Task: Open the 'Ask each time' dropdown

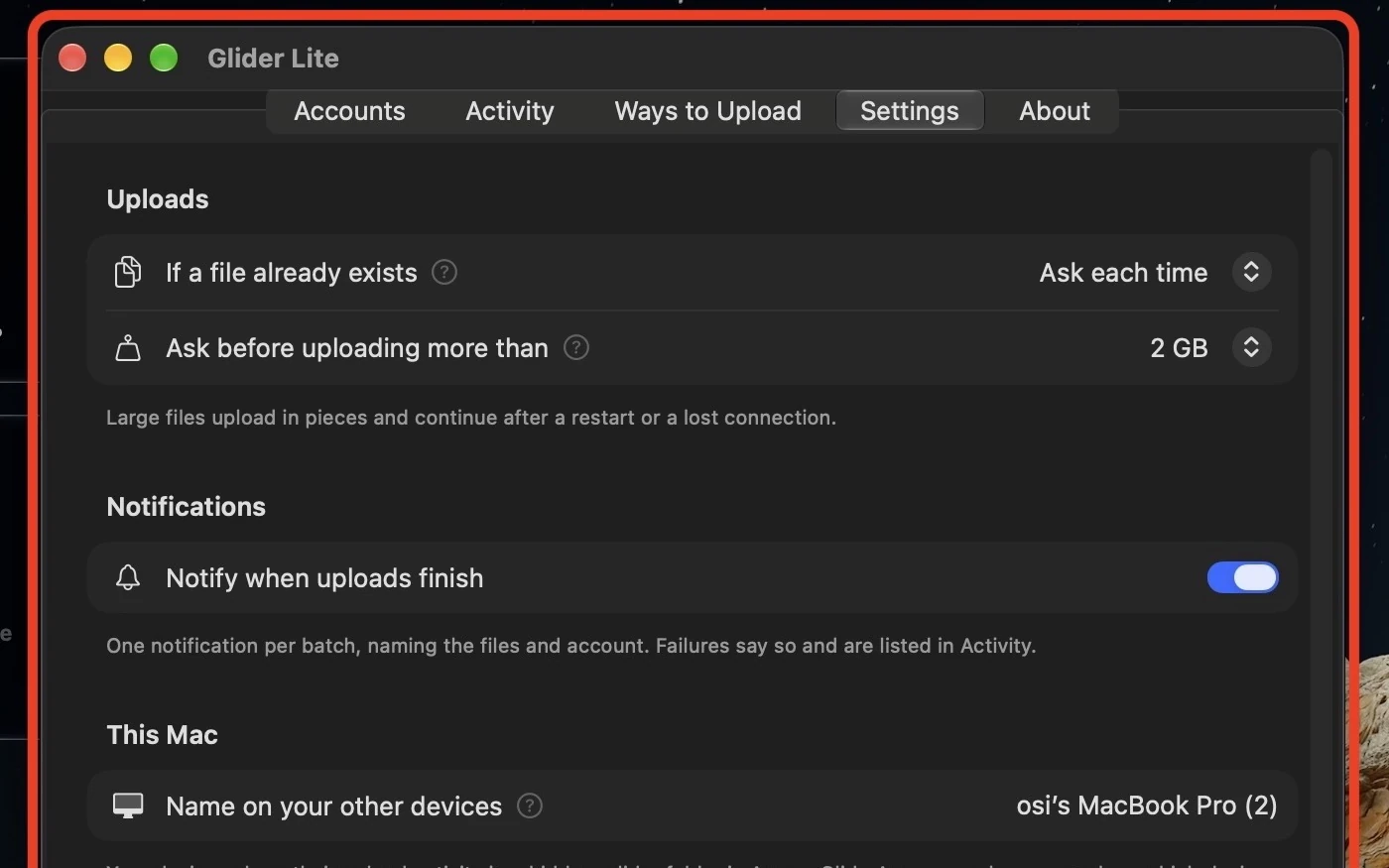Action: click(x=1251, y=272)
